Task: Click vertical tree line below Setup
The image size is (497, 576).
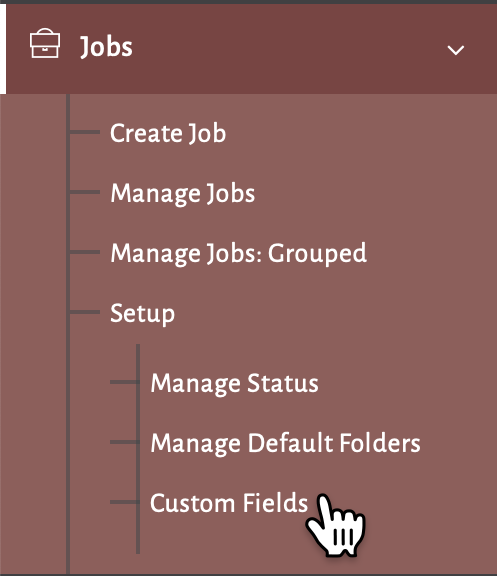Action: [138, 449]
